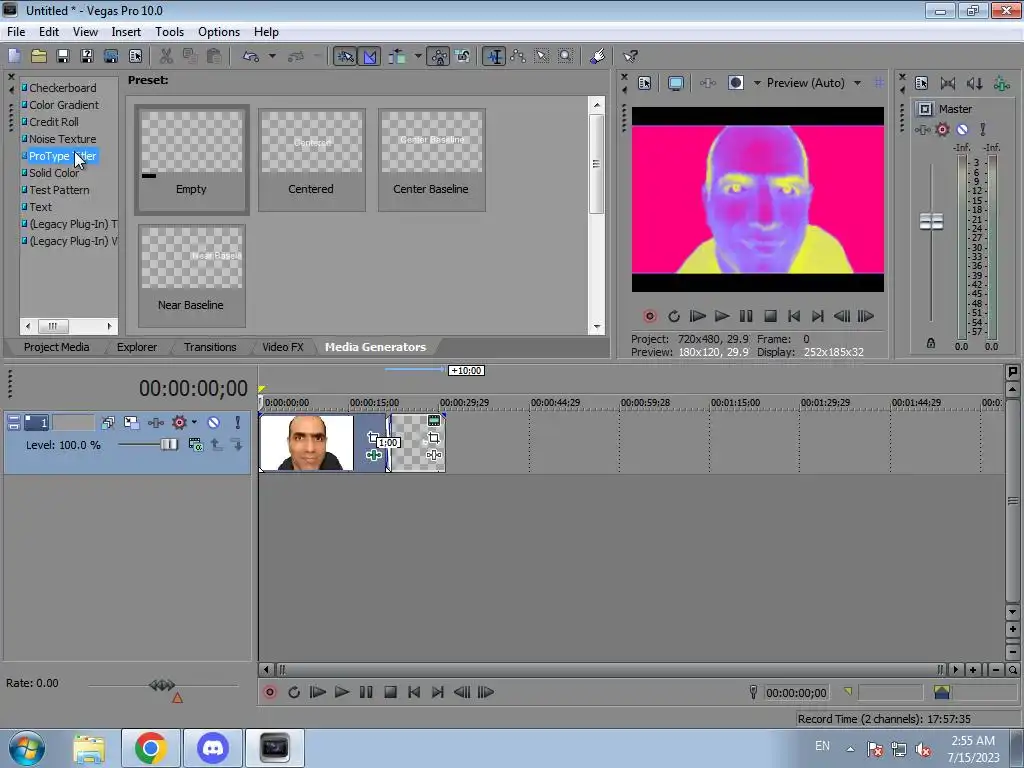Select Credit Roll in generator list
This screenshot has width=1024, height=768.
point(54,122)
